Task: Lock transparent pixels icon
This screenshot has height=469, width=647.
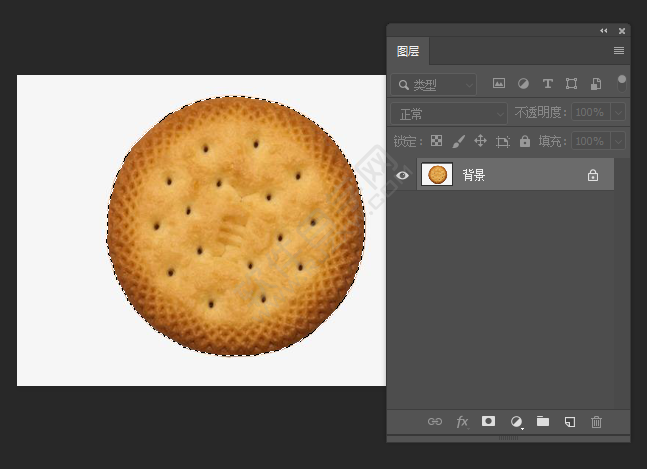Action: (437, 141)
